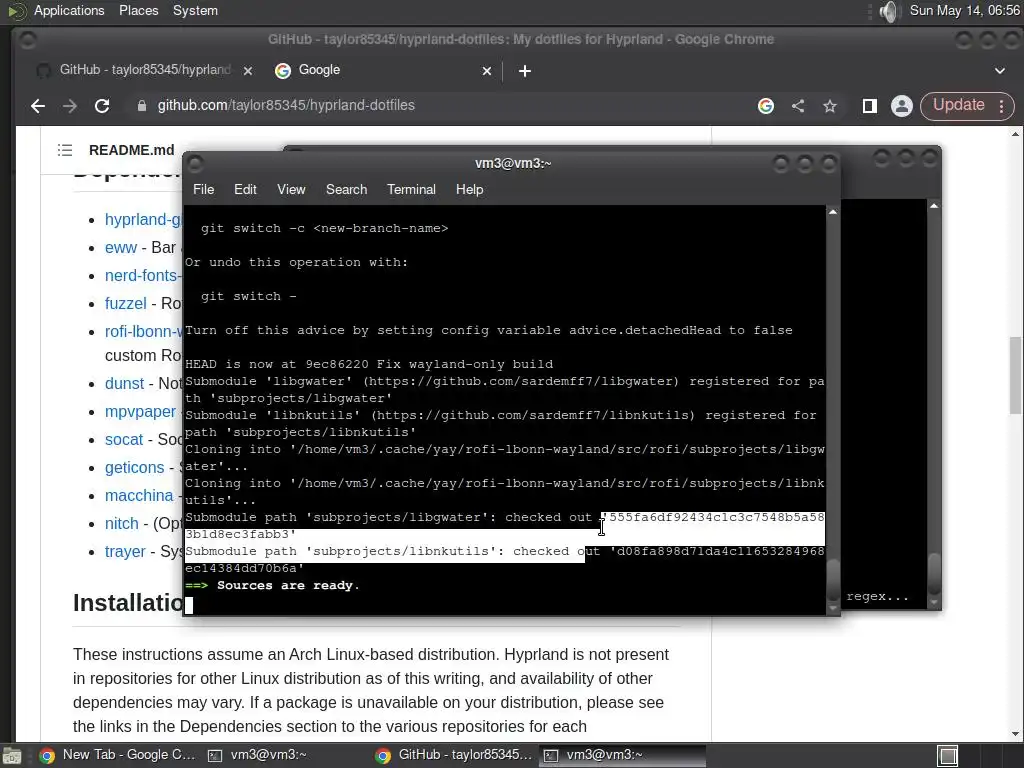Open the socat link
This screenshot has height=768, width=1024.
click(123, 440)
